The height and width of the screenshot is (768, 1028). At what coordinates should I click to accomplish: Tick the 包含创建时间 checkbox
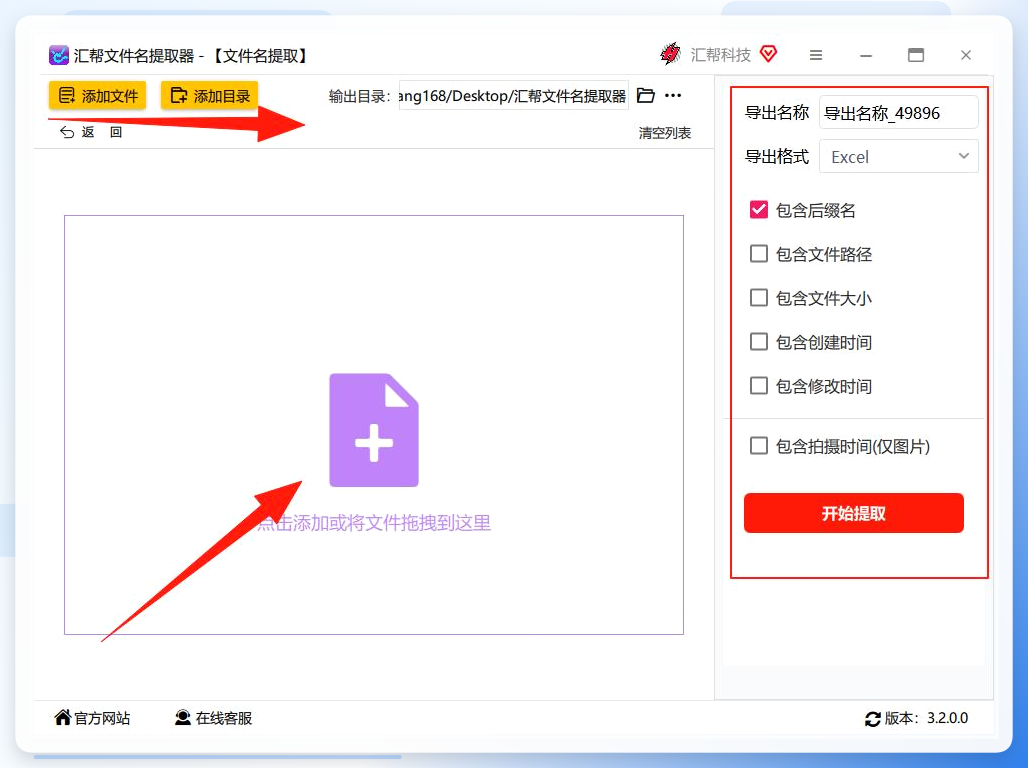(759, 342)
